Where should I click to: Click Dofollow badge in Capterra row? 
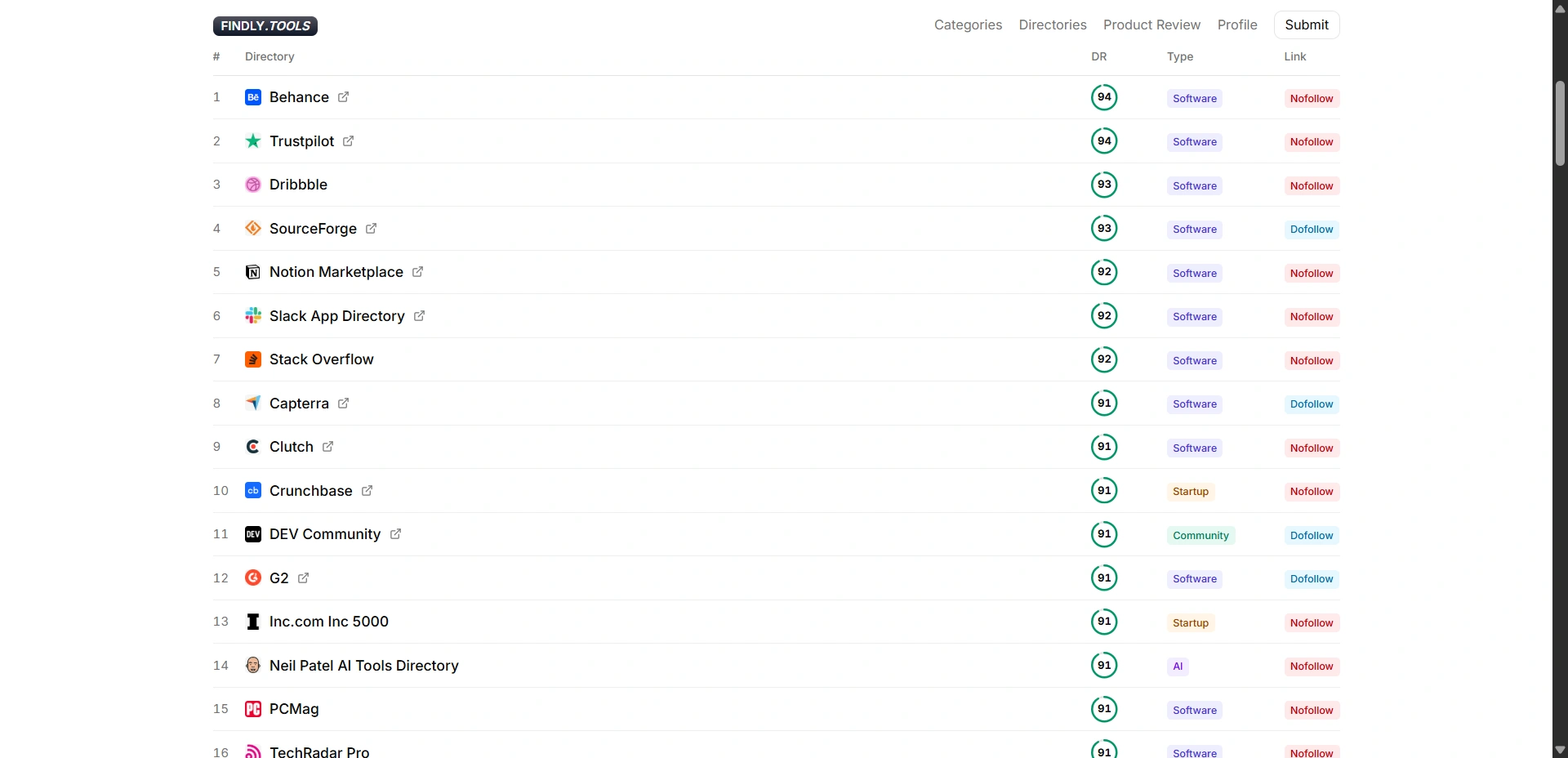click(x=1312, y=404)
